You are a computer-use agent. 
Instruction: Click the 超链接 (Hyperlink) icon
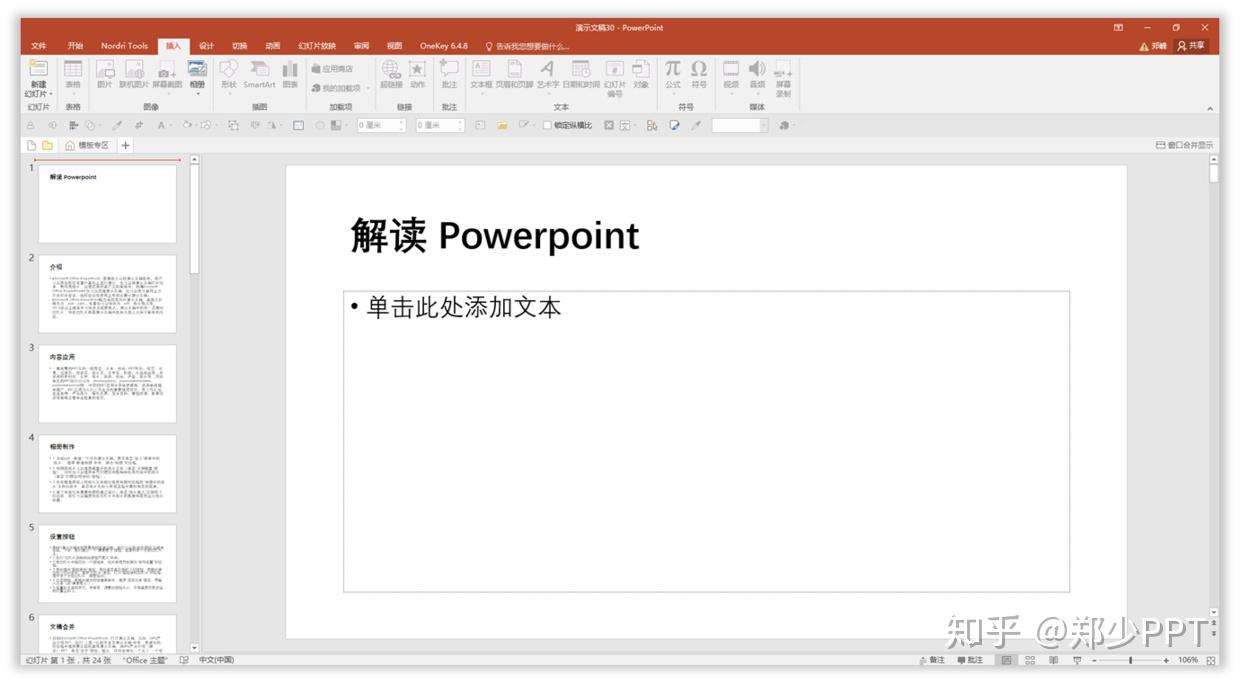click(390, 69)
